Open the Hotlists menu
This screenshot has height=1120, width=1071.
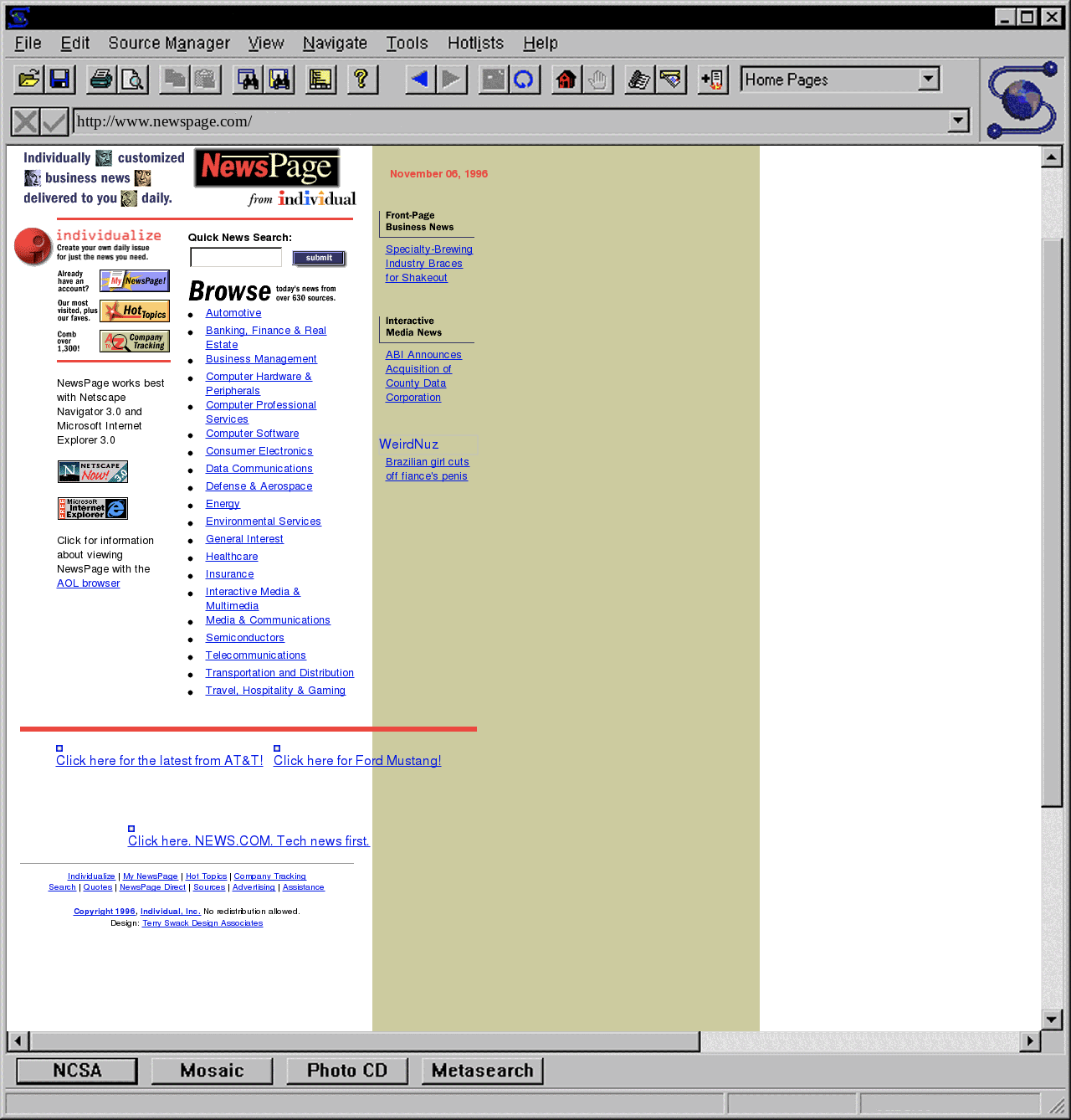click(475, 44)
